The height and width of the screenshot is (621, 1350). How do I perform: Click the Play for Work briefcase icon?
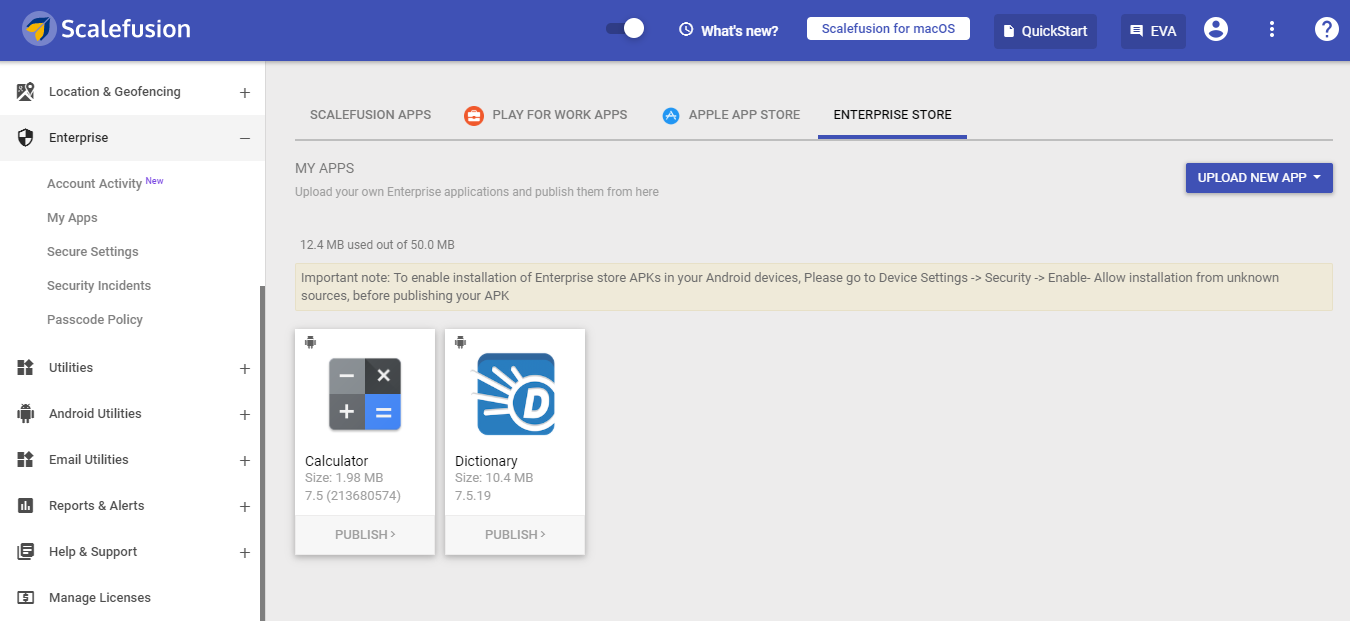point(474,116)
